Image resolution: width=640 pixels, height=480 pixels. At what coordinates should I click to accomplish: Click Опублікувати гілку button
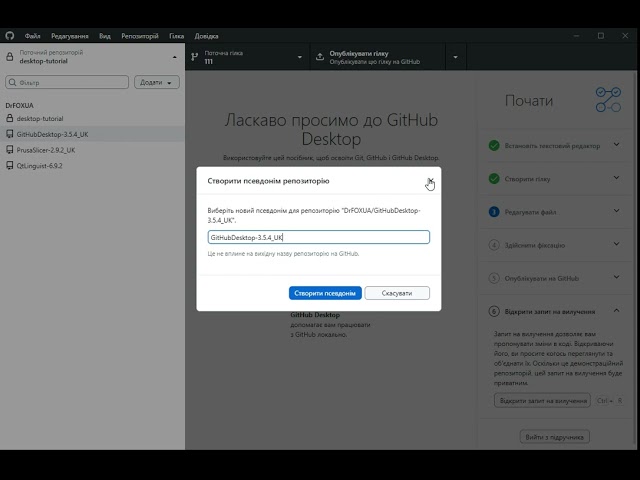[378, 57]
